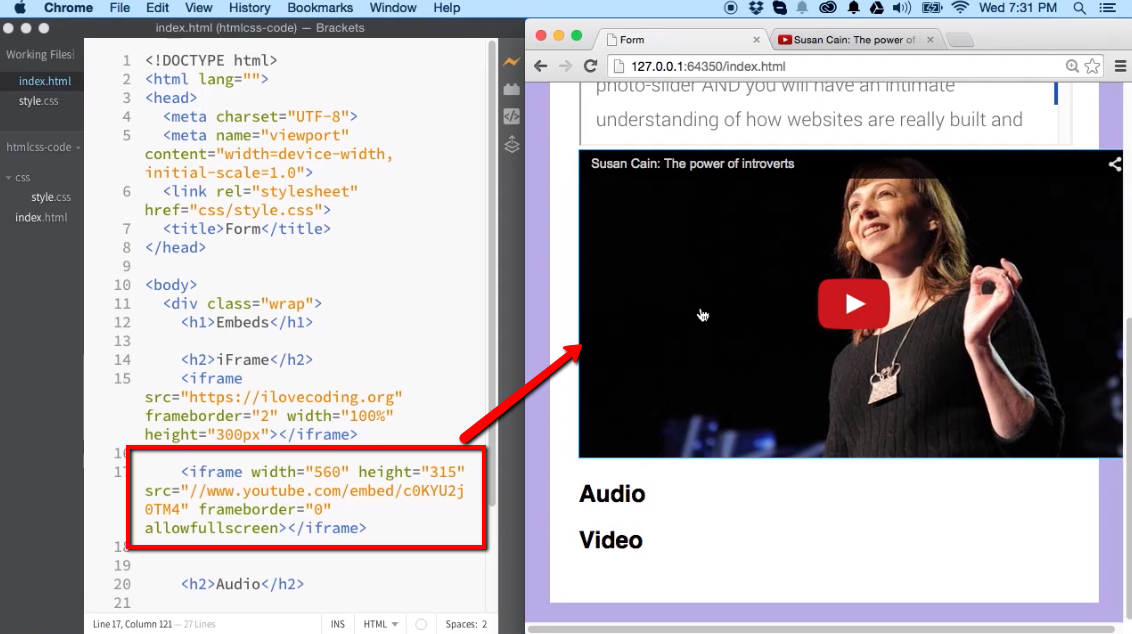Screen dimensions: 1132x634
Task: Click the layered upload icon in Brackets toolbar
Action: (511, 145)
